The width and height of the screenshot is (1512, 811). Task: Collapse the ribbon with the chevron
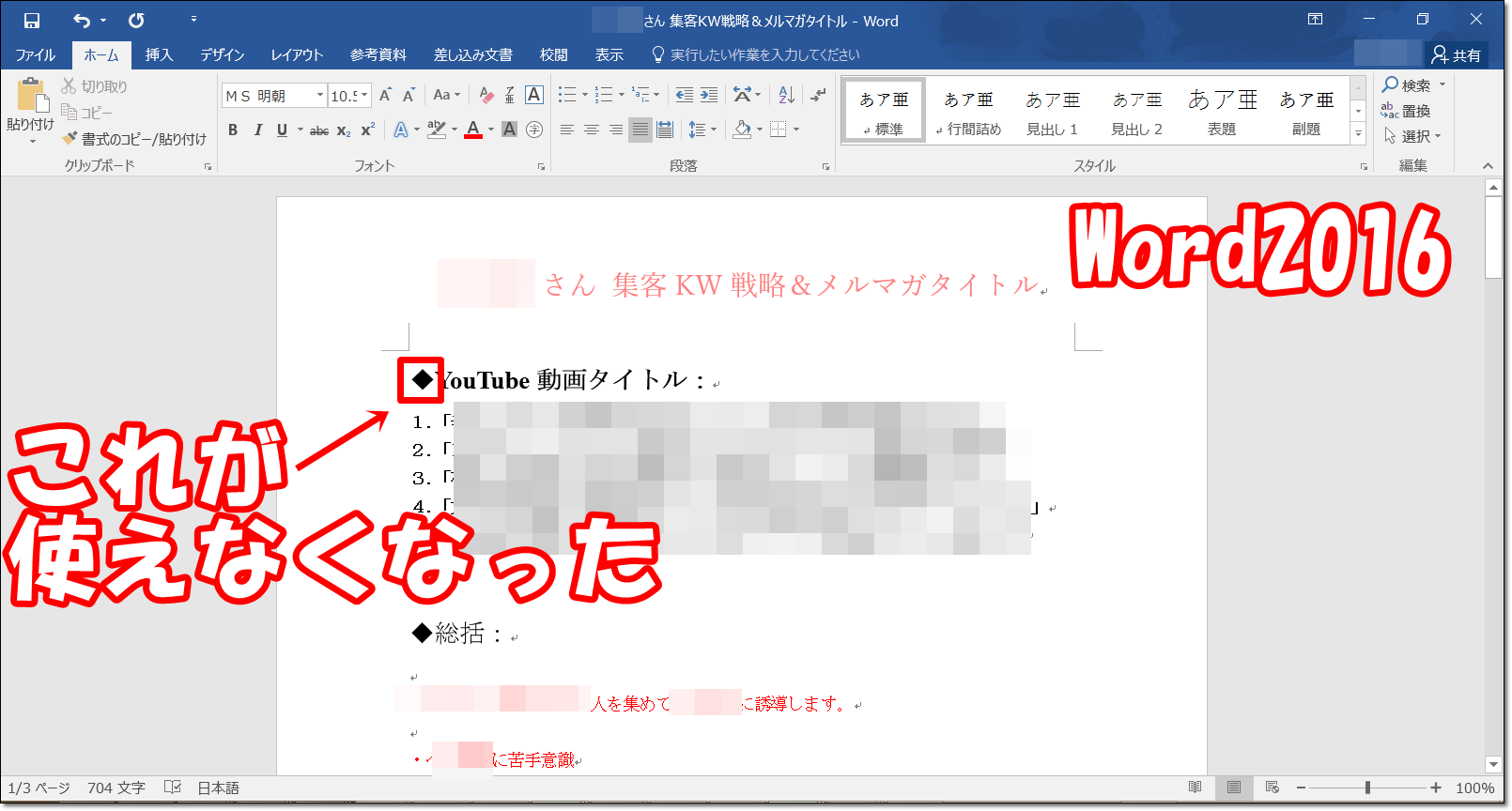click(1488, 165)
